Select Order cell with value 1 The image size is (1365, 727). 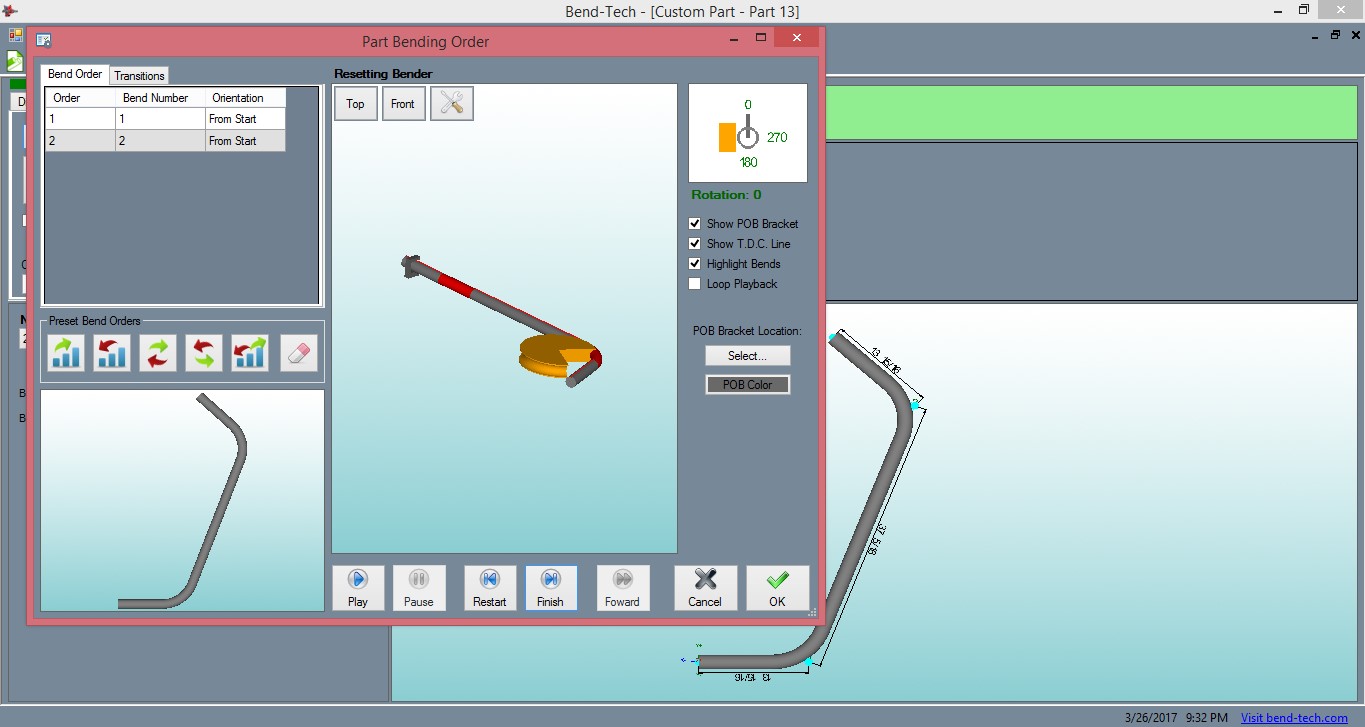tap(80, 119)
